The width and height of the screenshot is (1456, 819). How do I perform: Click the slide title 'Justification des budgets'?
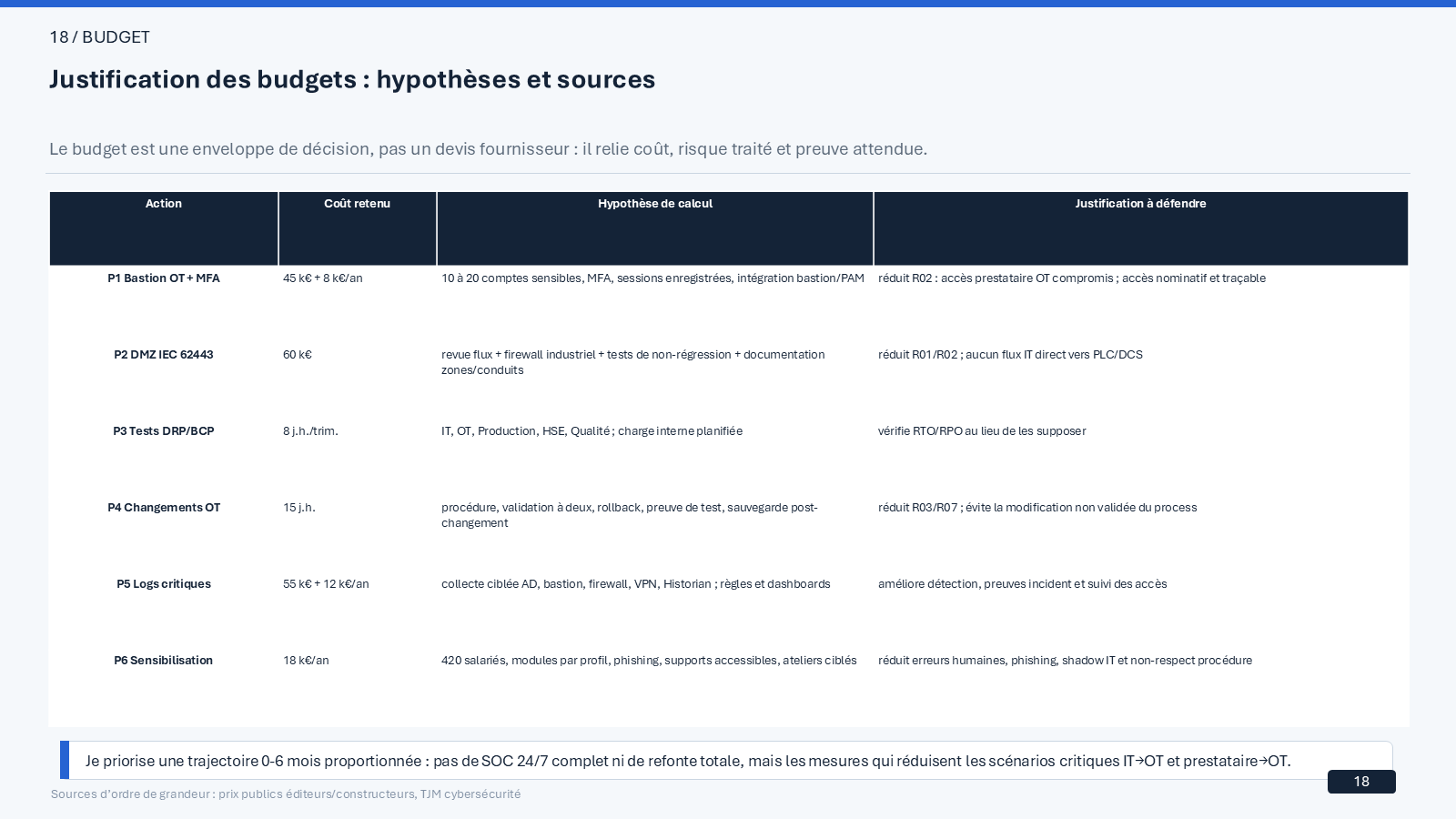pos(352,79)
